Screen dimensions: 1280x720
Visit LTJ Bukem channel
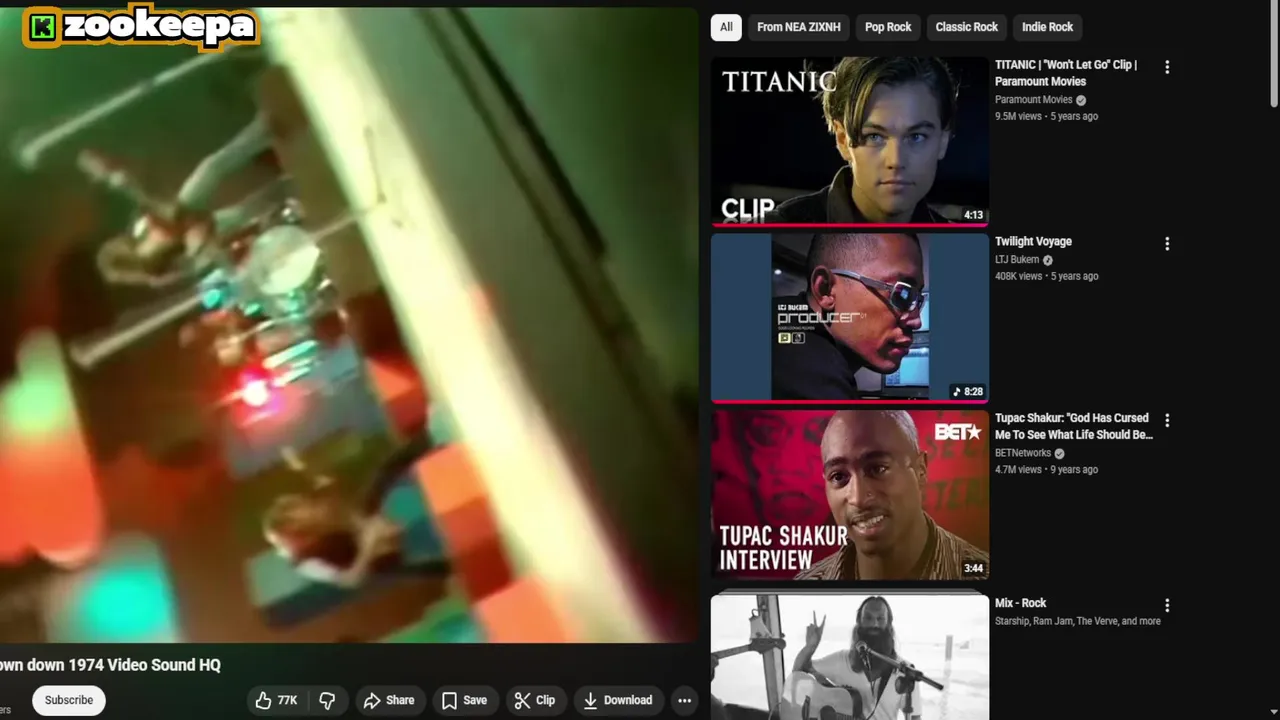tap(1017, 260)
